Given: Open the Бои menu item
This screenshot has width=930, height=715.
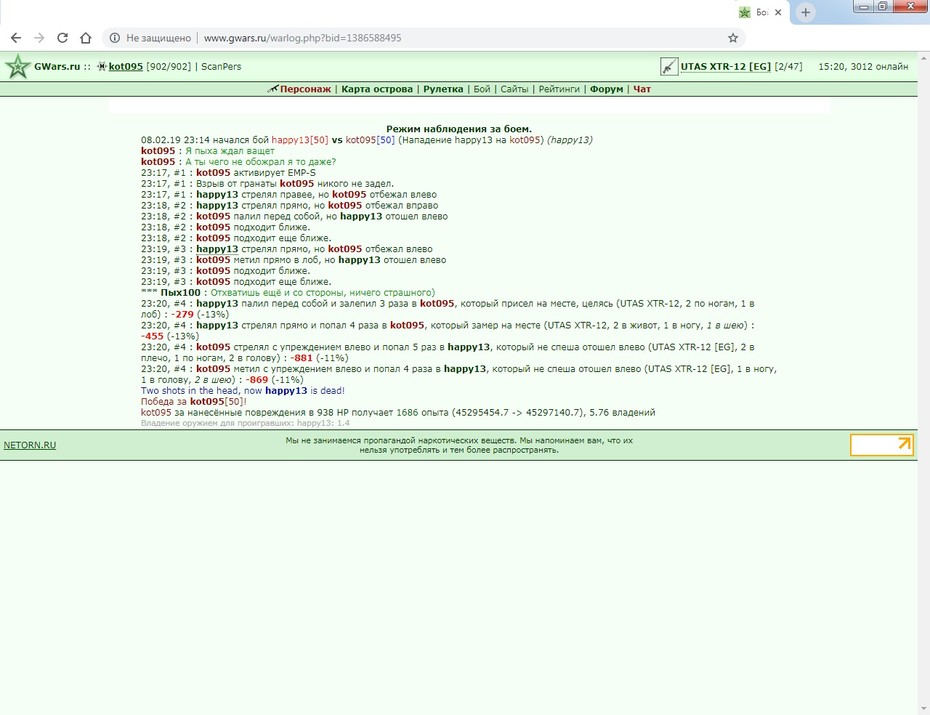Looking at the screenshot, I should click(482, 89).
